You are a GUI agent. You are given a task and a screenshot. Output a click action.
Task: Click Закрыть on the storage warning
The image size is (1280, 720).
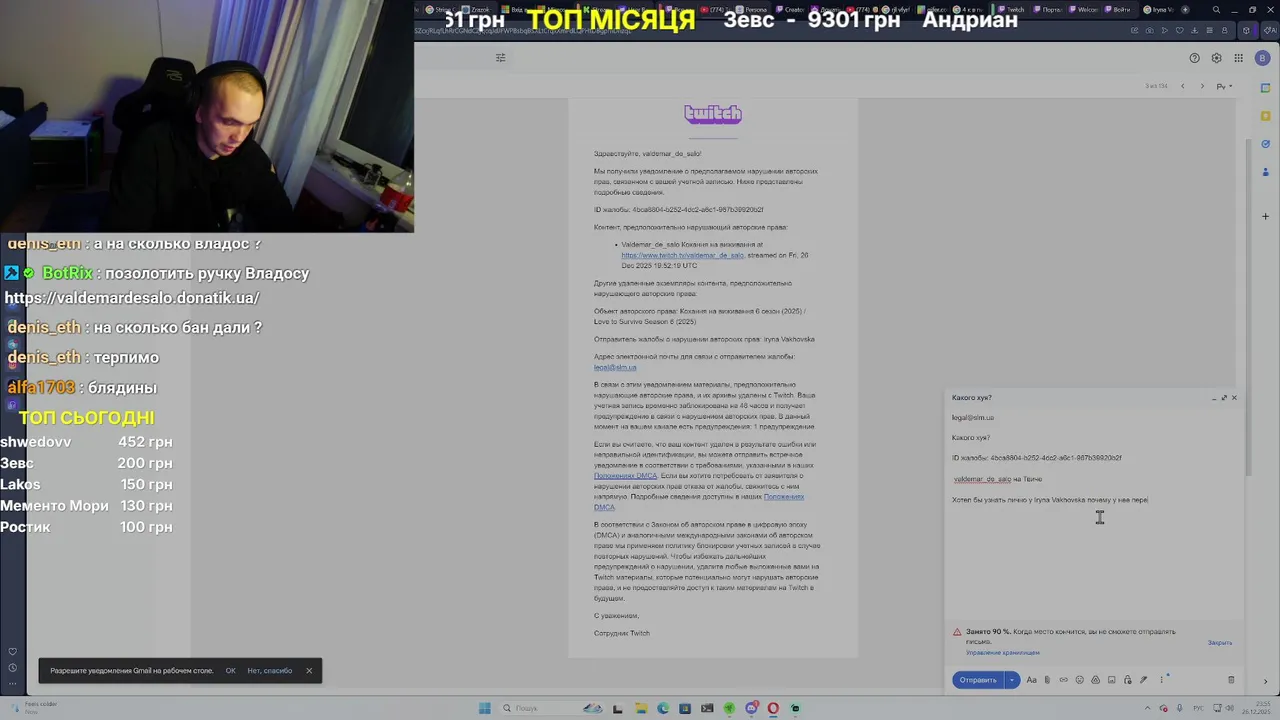click(x=1219, y=643)
